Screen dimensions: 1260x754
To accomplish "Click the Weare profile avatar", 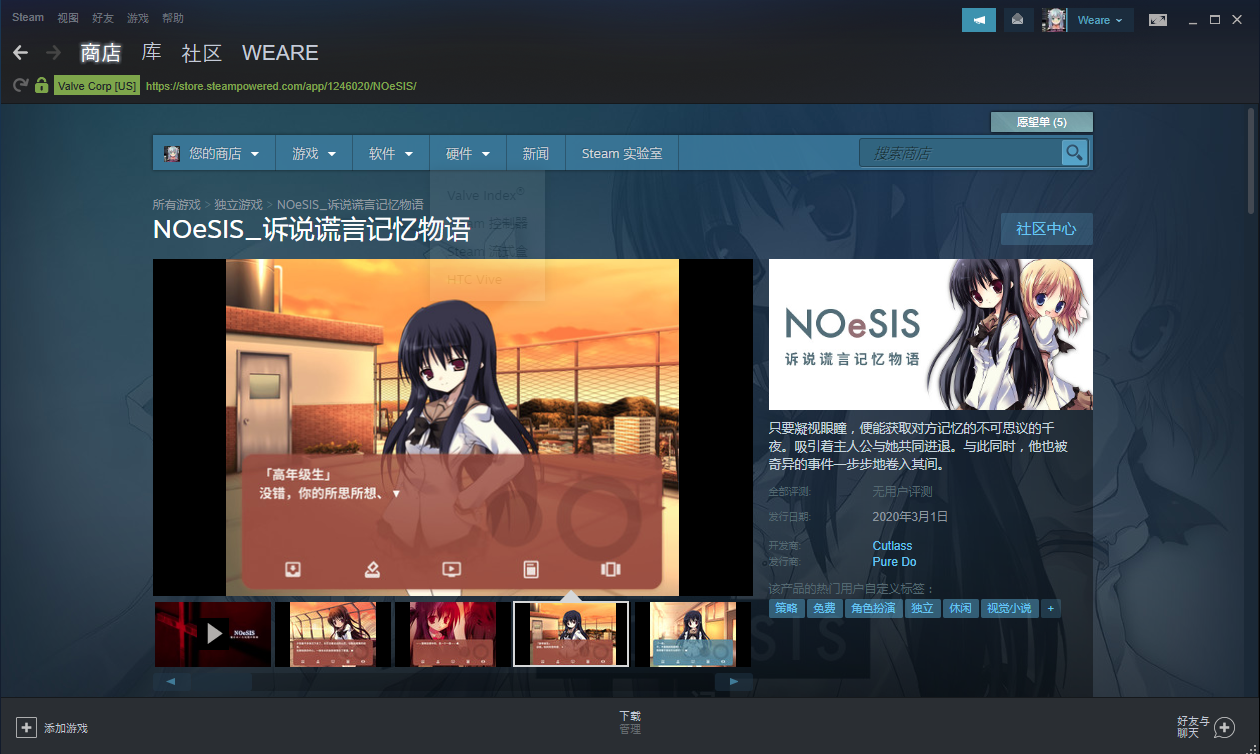I will 1055,20.
